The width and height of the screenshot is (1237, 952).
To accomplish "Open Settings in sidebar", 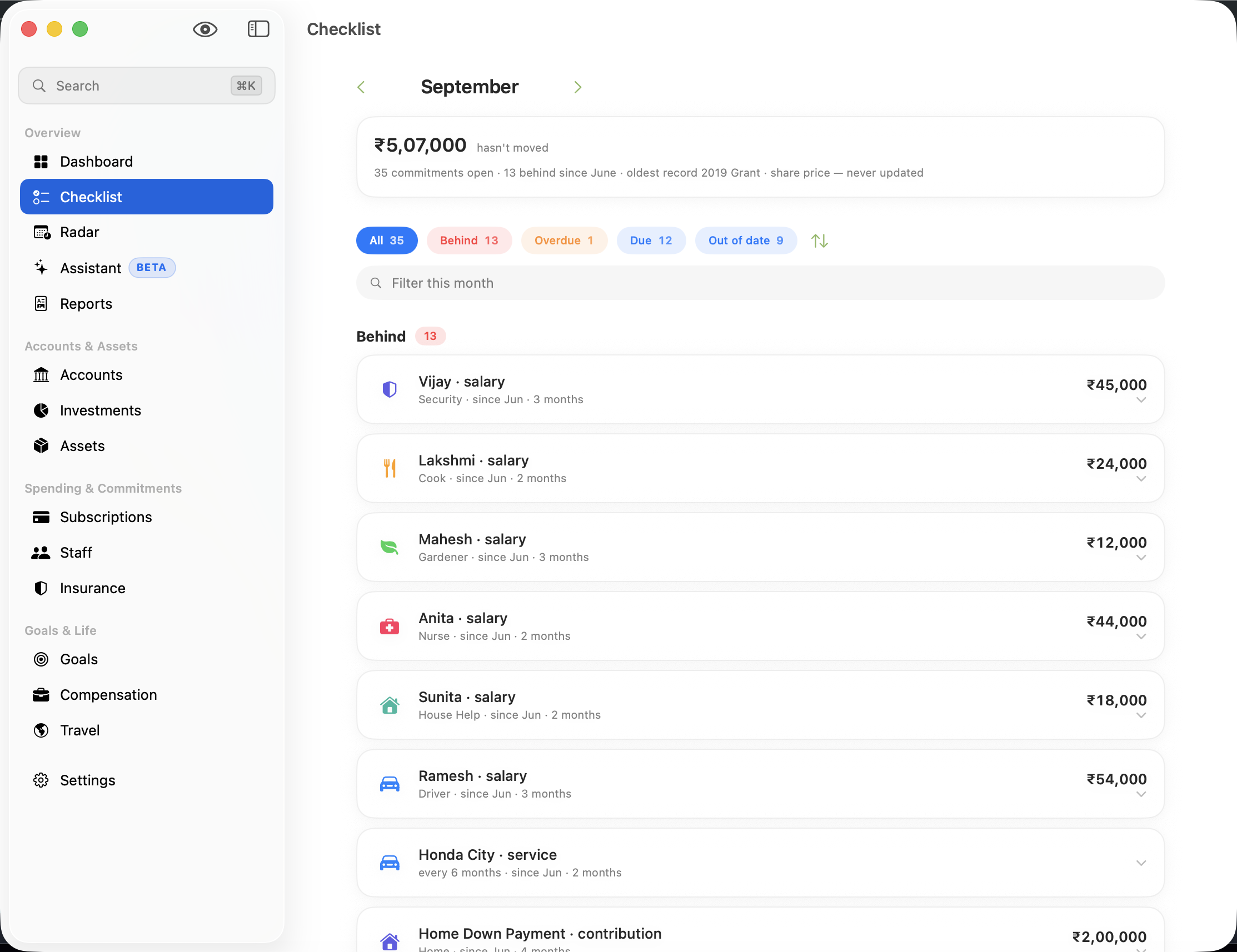I will pyautogui.click(x=147, y=780).
